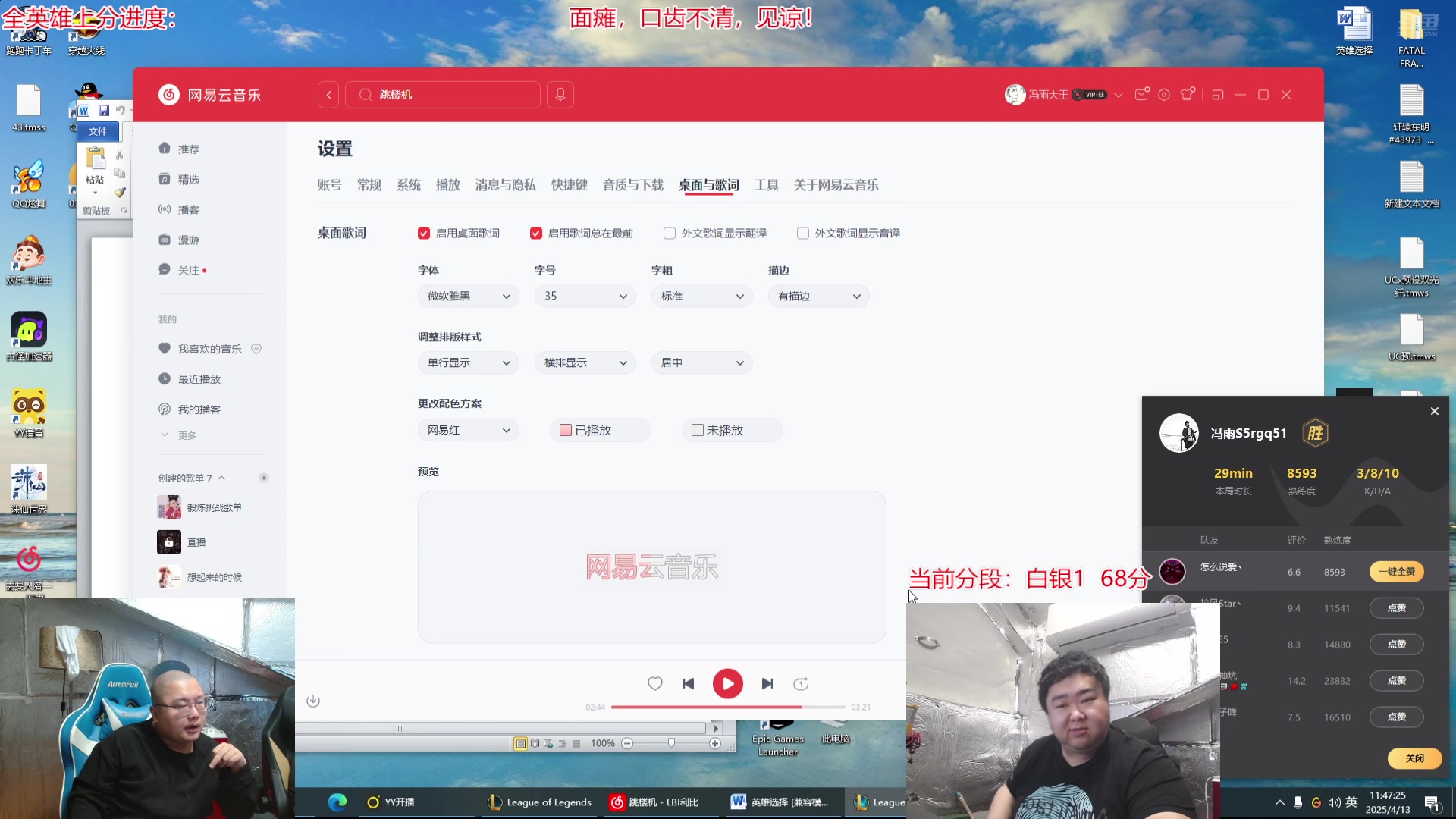
Task: Open the 字号 35 dropdown
Action: [585, 296]
